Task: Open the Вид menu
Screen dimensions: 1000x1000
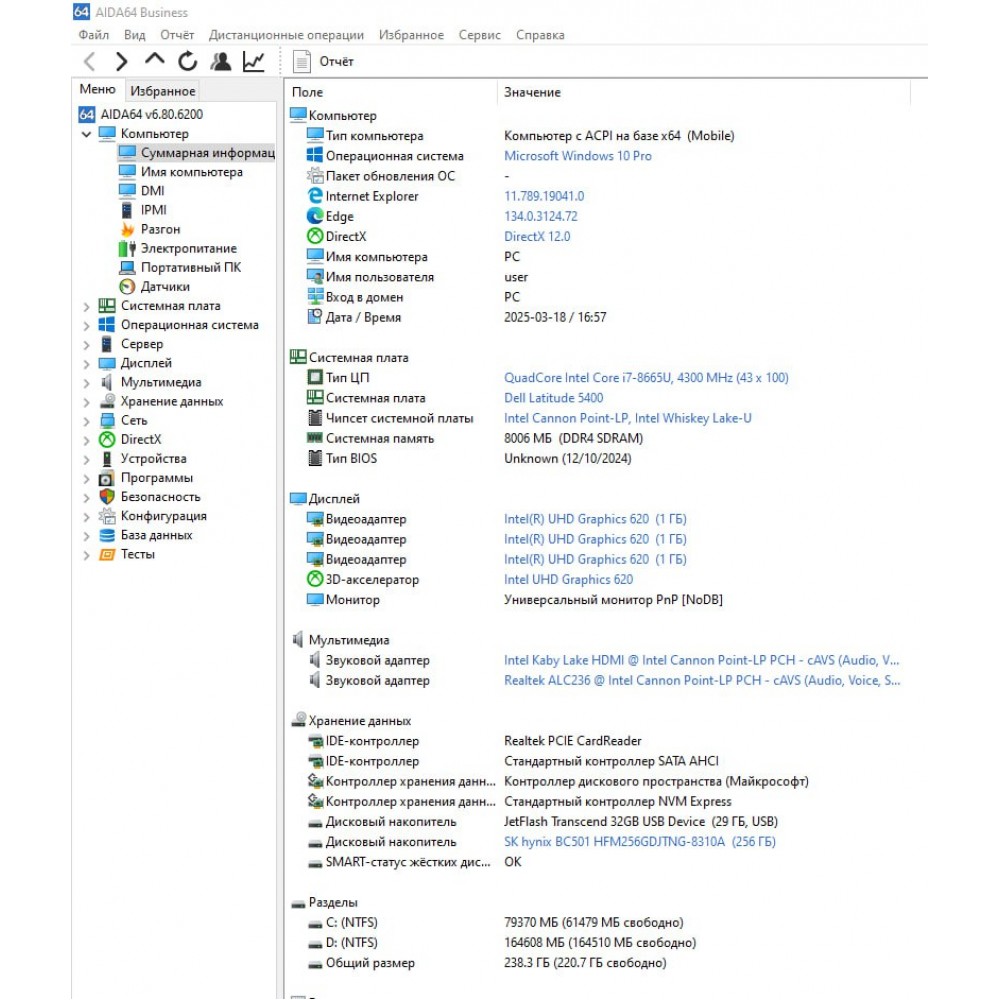Action: [135, 35]
